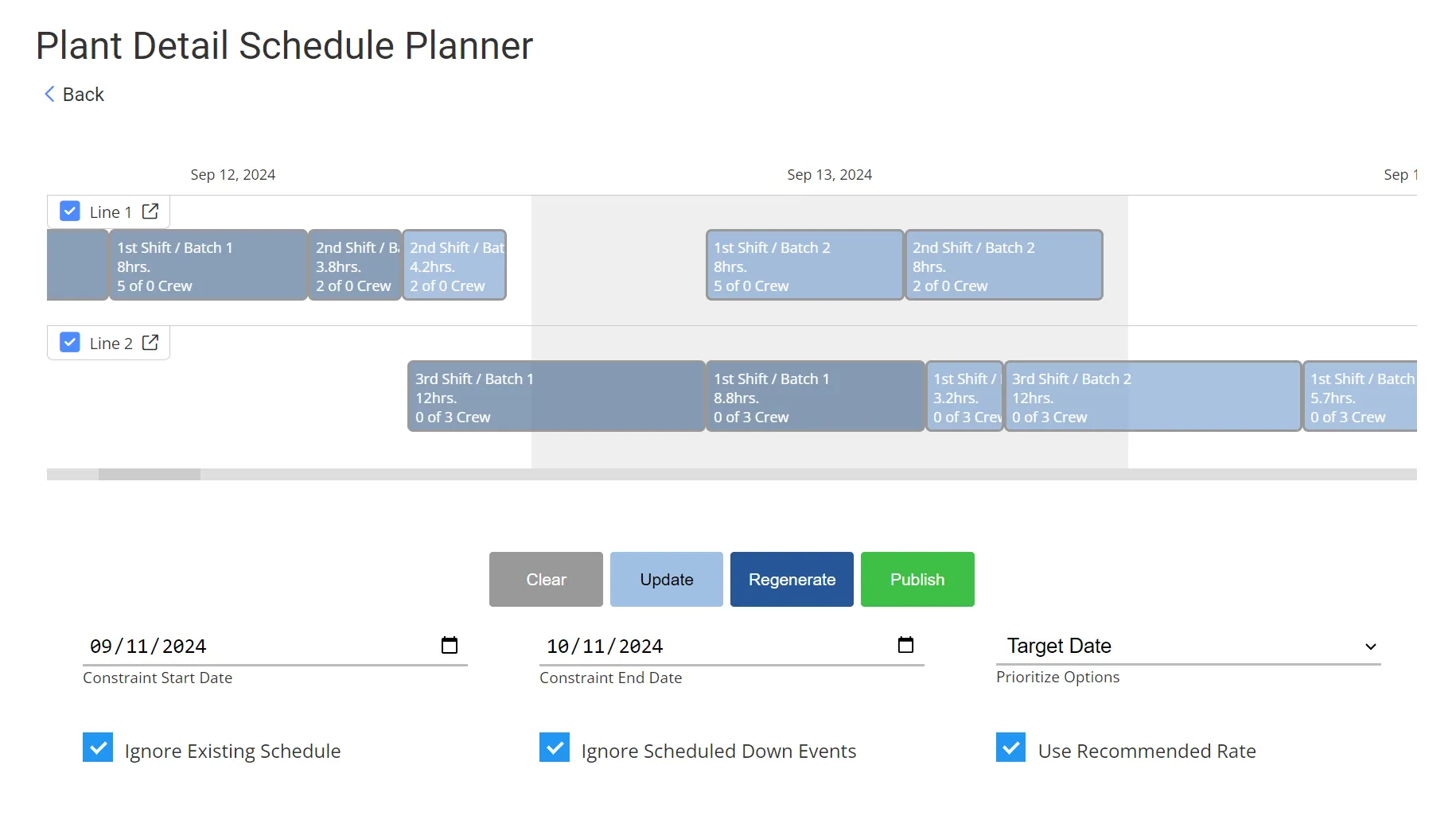
Task: Uncheck the Line 1 checkbox
Action: point(70,212)
